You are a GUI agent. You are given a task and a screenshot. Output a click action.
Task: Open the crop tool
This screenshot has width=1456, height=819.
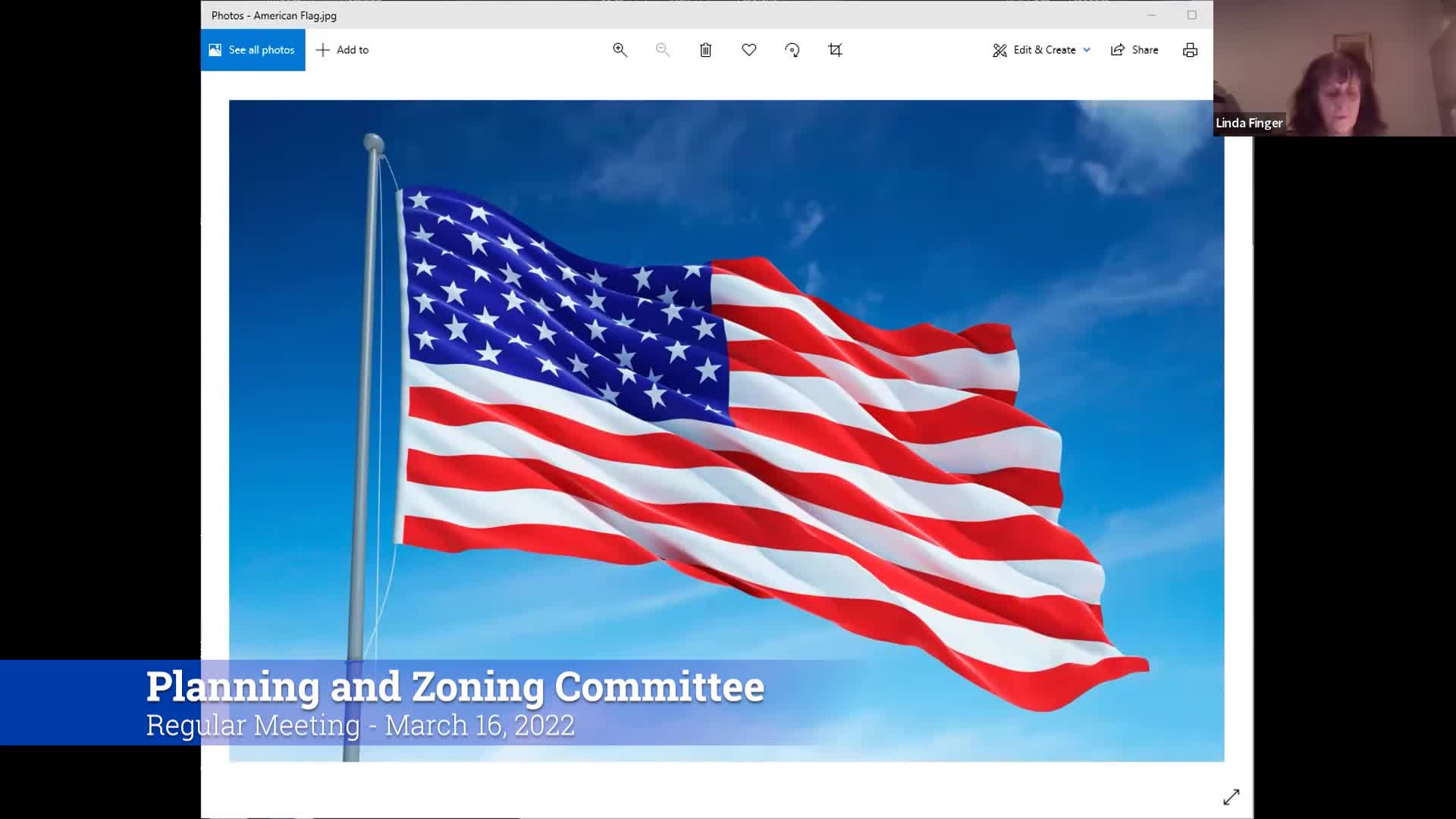click(x=834, y=49)
